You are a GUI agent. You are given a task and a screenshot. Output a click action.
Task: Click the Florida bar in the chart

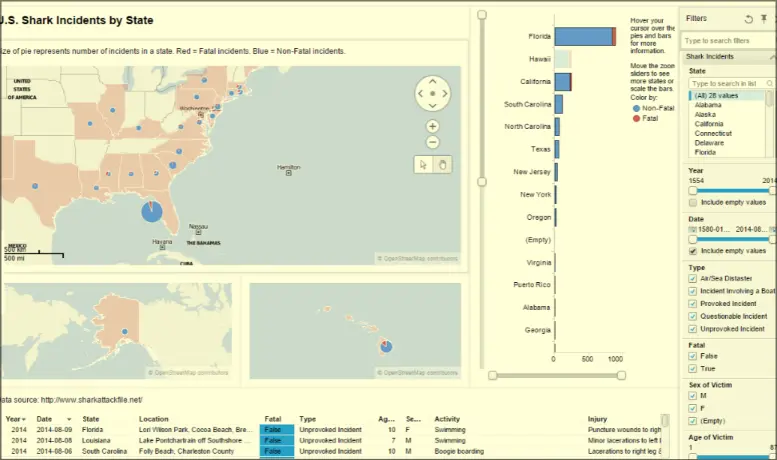584,36
